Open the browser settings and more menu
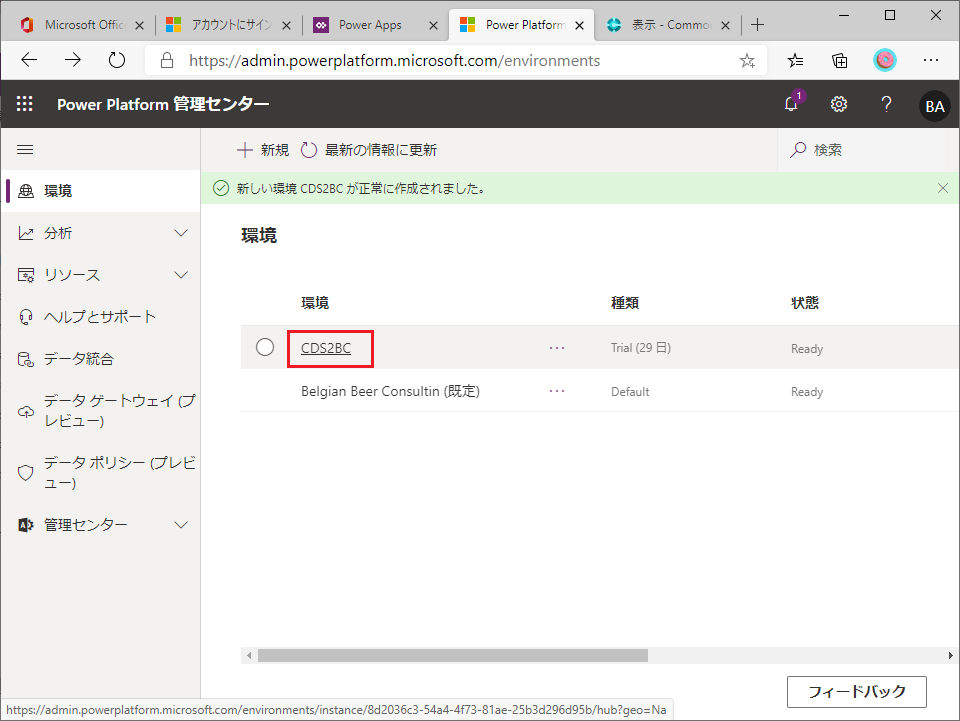Image resolution: width=960 pixels, height=721 pixels. click(x=931, y=60)
